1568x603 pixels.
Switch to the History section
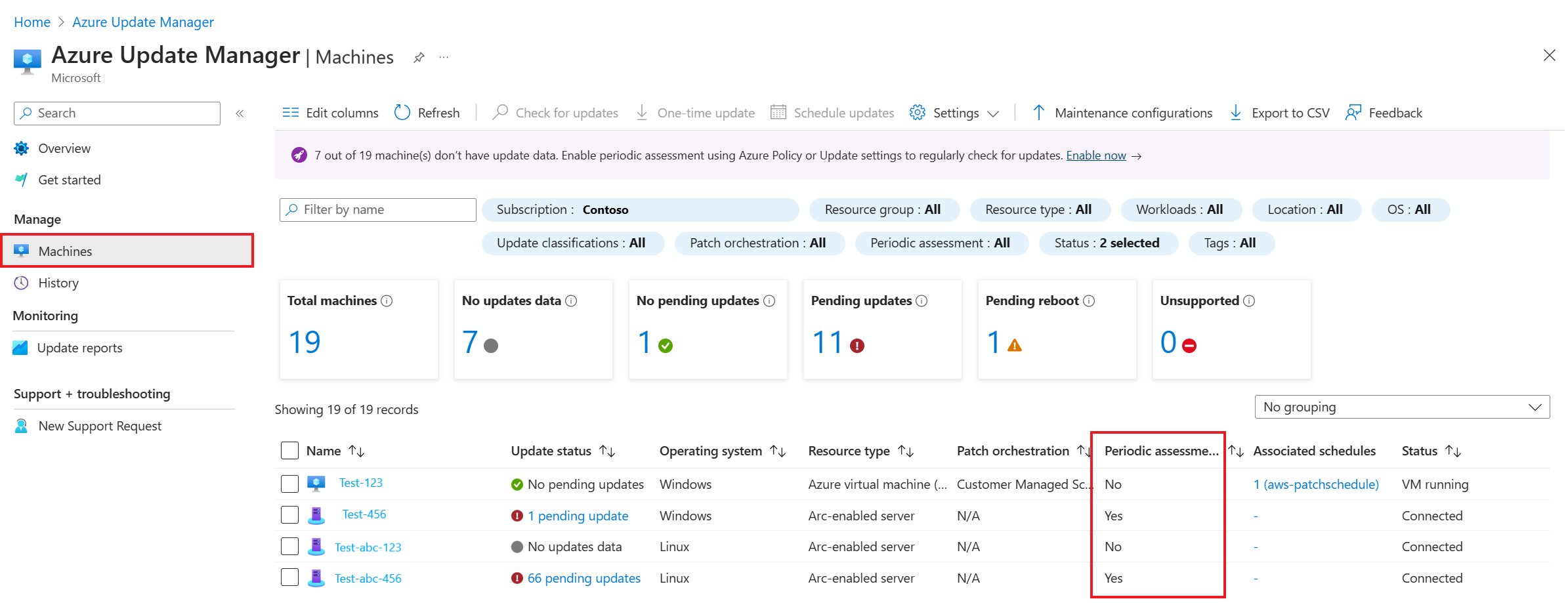click(58, 283)
